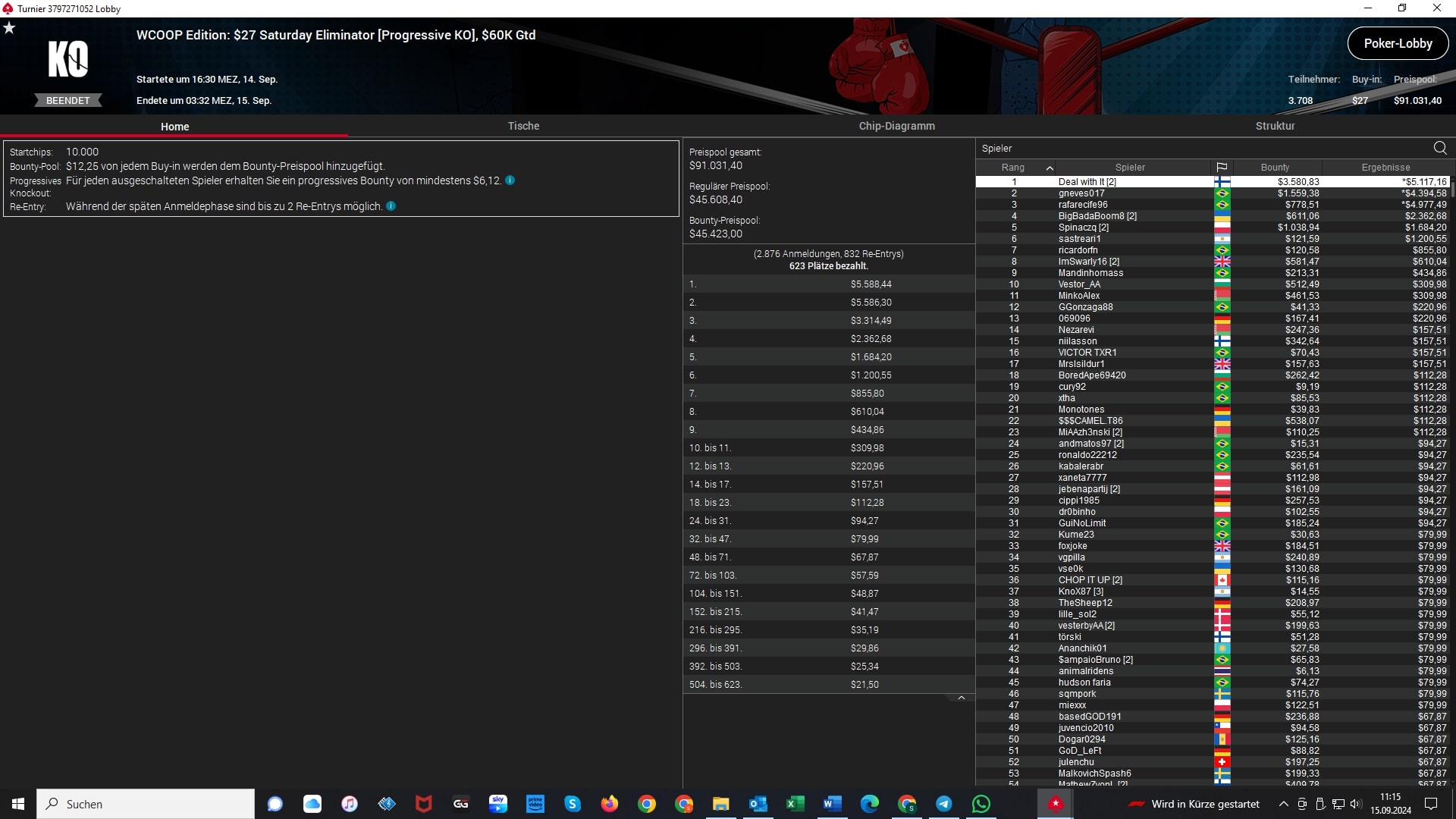Sort players by country flag column

(1222, 168)
